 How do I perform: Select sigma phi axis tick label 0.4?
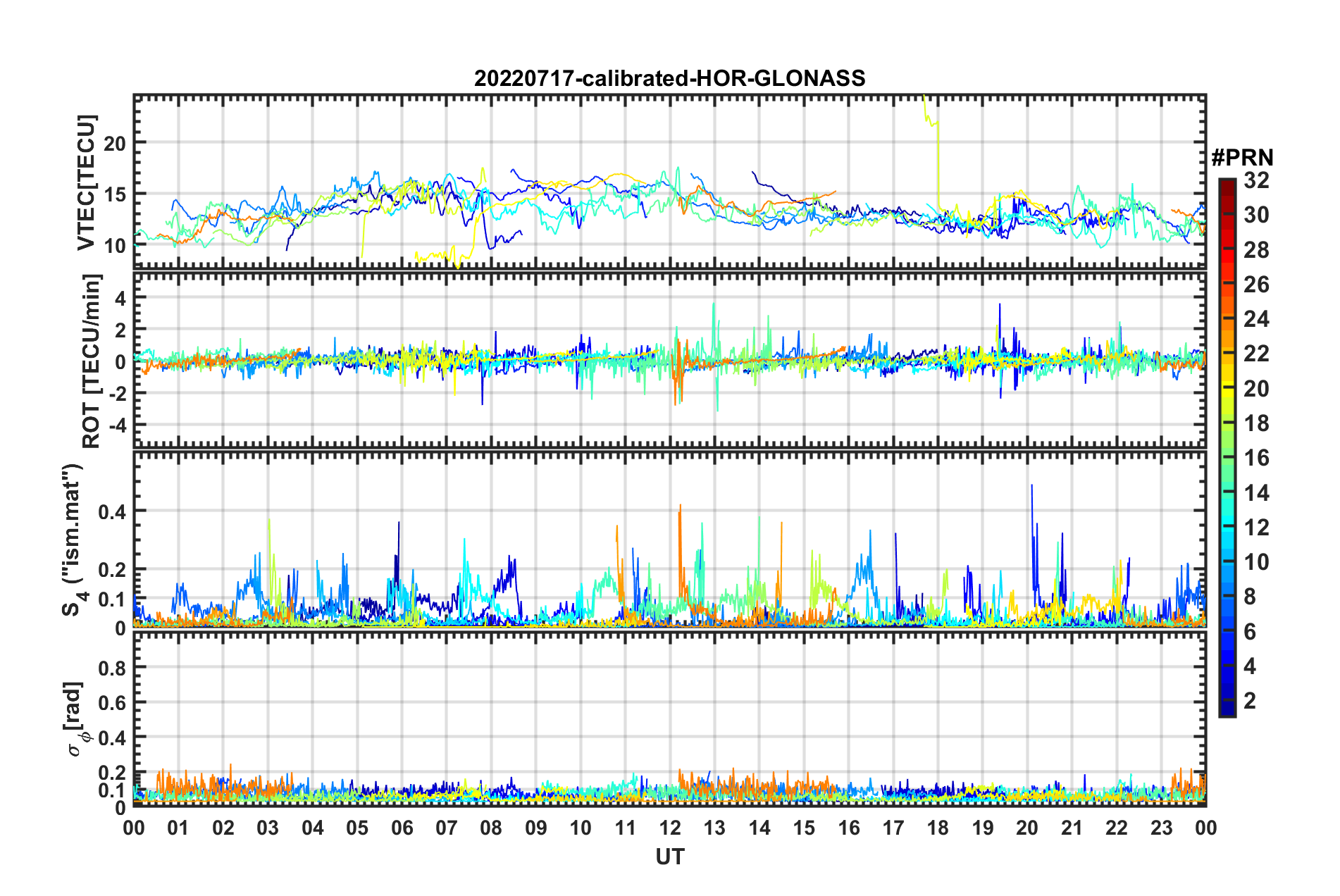tap(113, 738)
